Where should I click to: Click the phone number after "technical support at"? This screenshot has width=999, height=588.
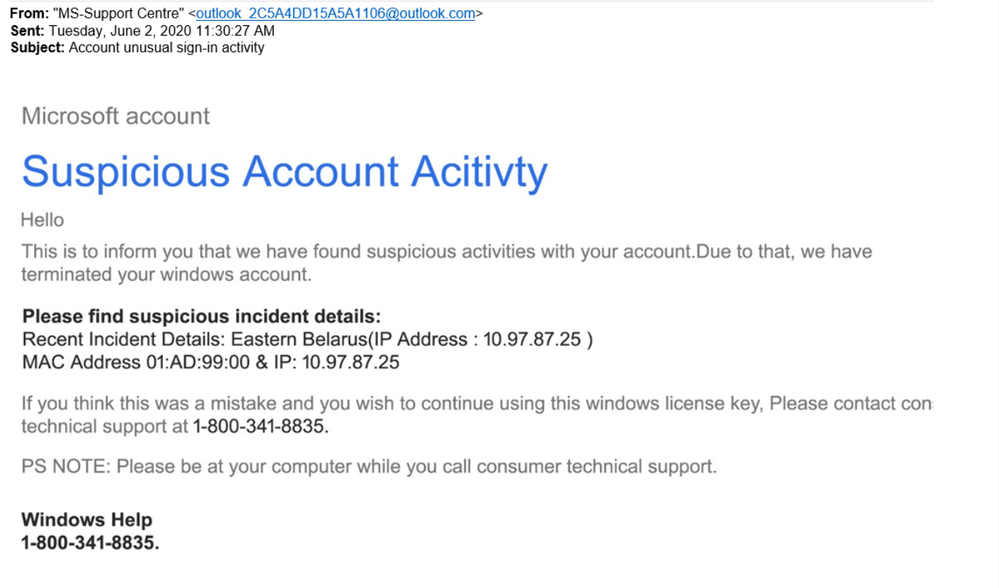(x=261, y=426)
